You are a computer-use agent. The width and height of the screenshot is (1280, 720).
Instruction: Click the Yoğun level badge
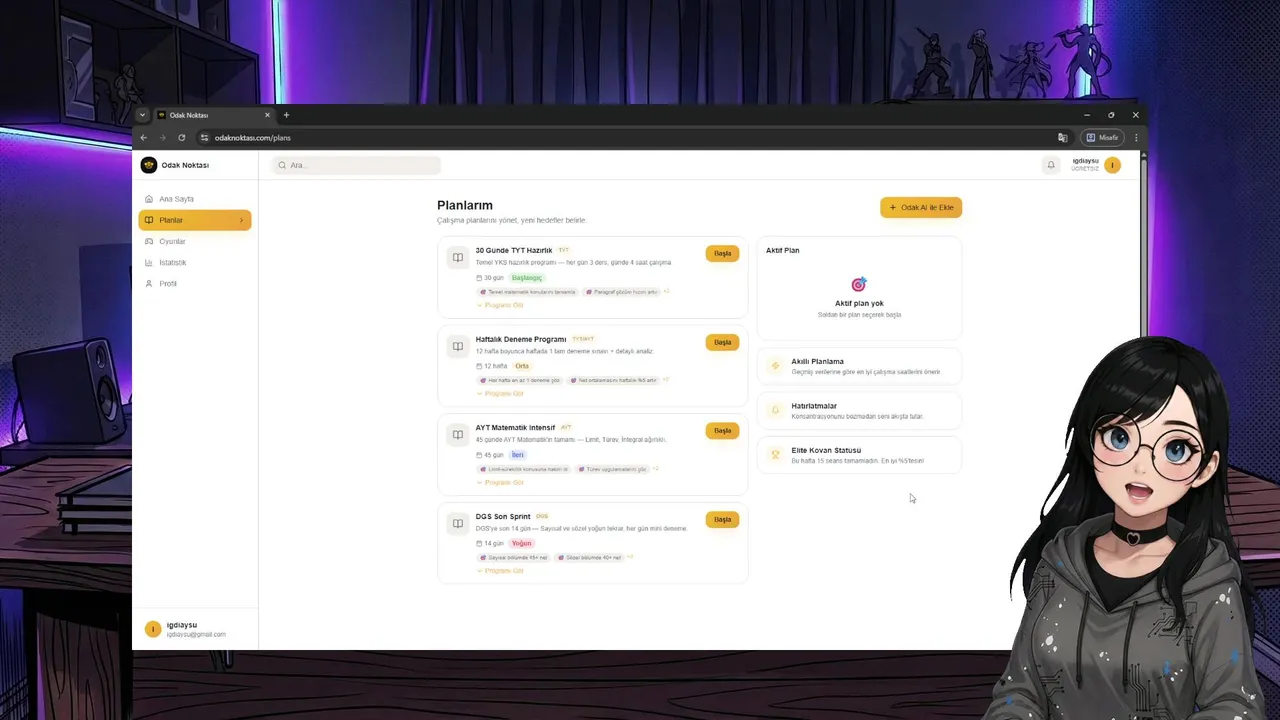click(x=521, y=544)
